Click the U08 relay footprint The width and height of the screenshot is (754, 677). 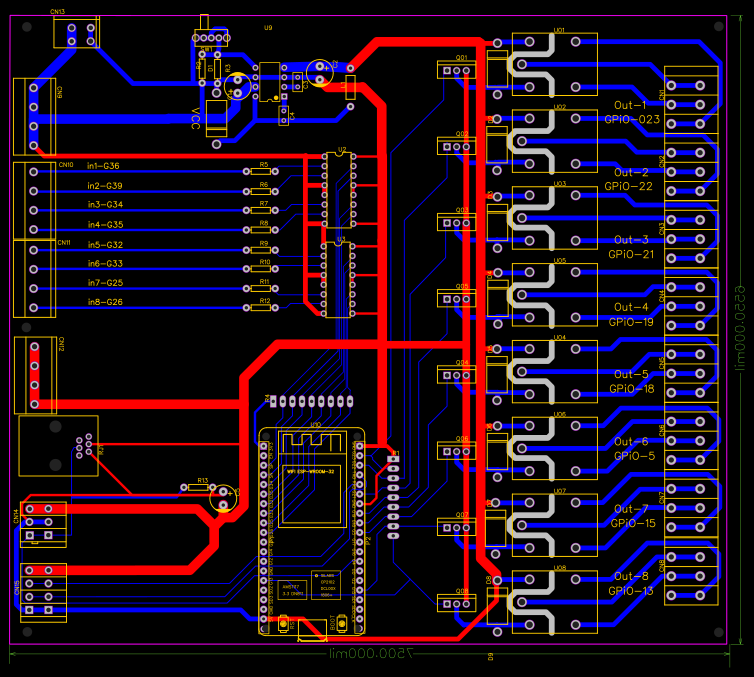click(555, 602)
